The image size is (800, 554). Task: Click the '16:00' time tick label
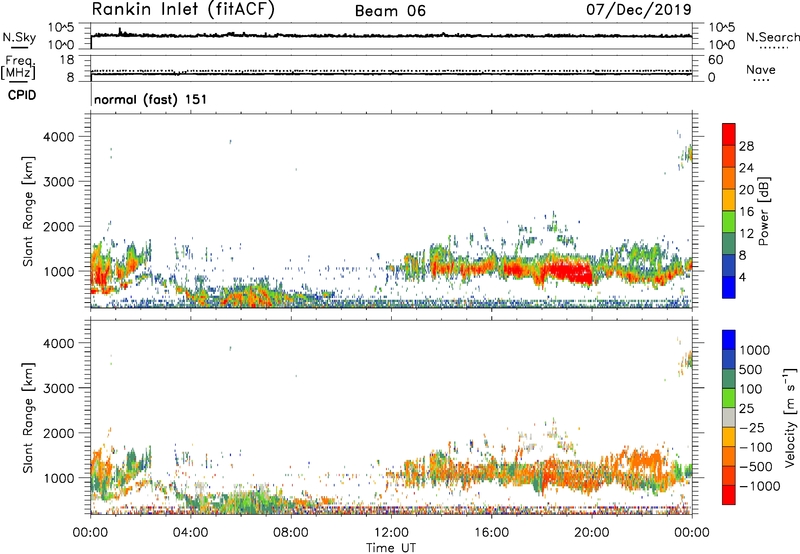[x=491, y=533]
